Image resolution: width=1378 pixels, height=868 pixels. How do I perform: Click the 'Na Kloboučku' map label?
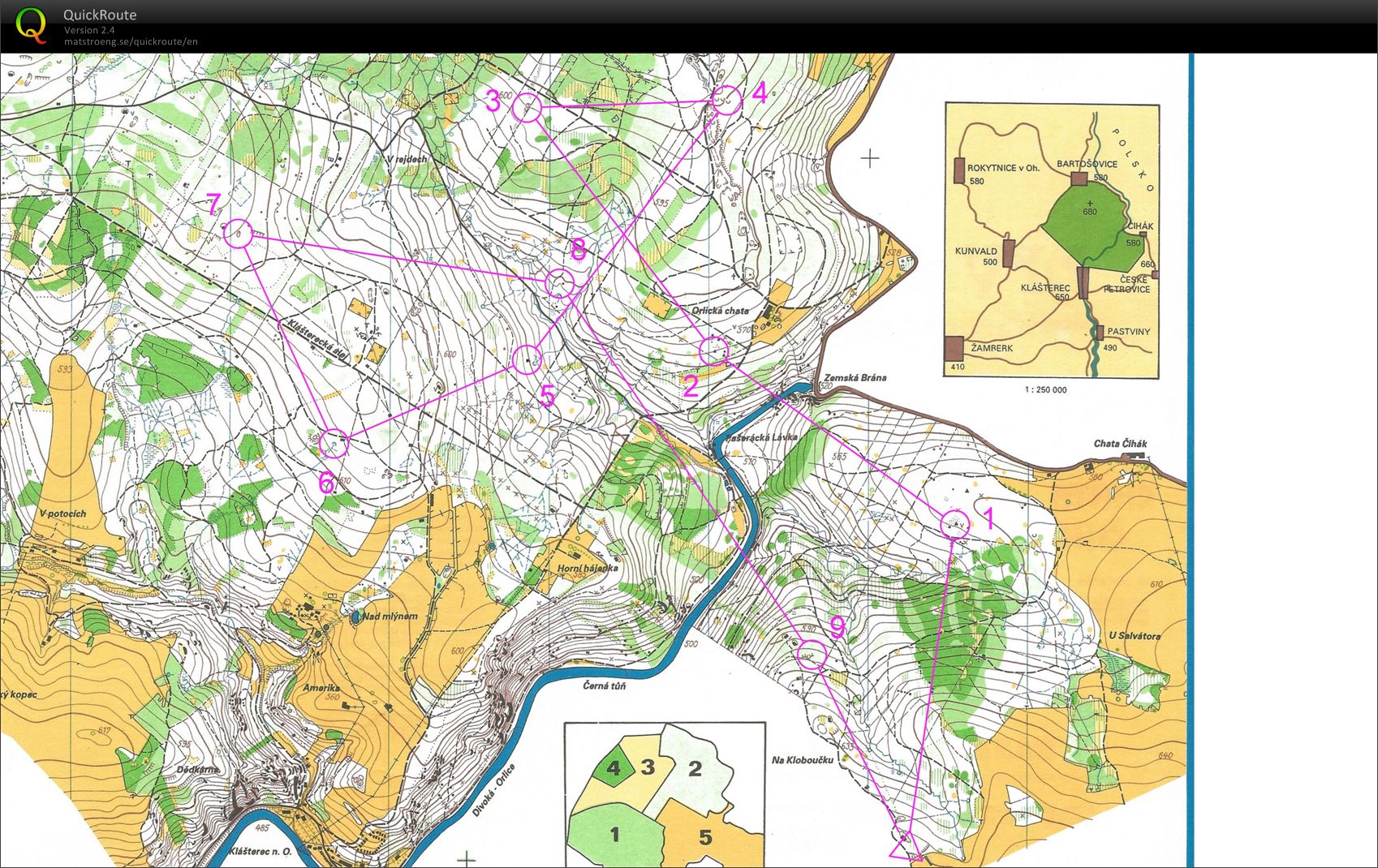(802, 760)
